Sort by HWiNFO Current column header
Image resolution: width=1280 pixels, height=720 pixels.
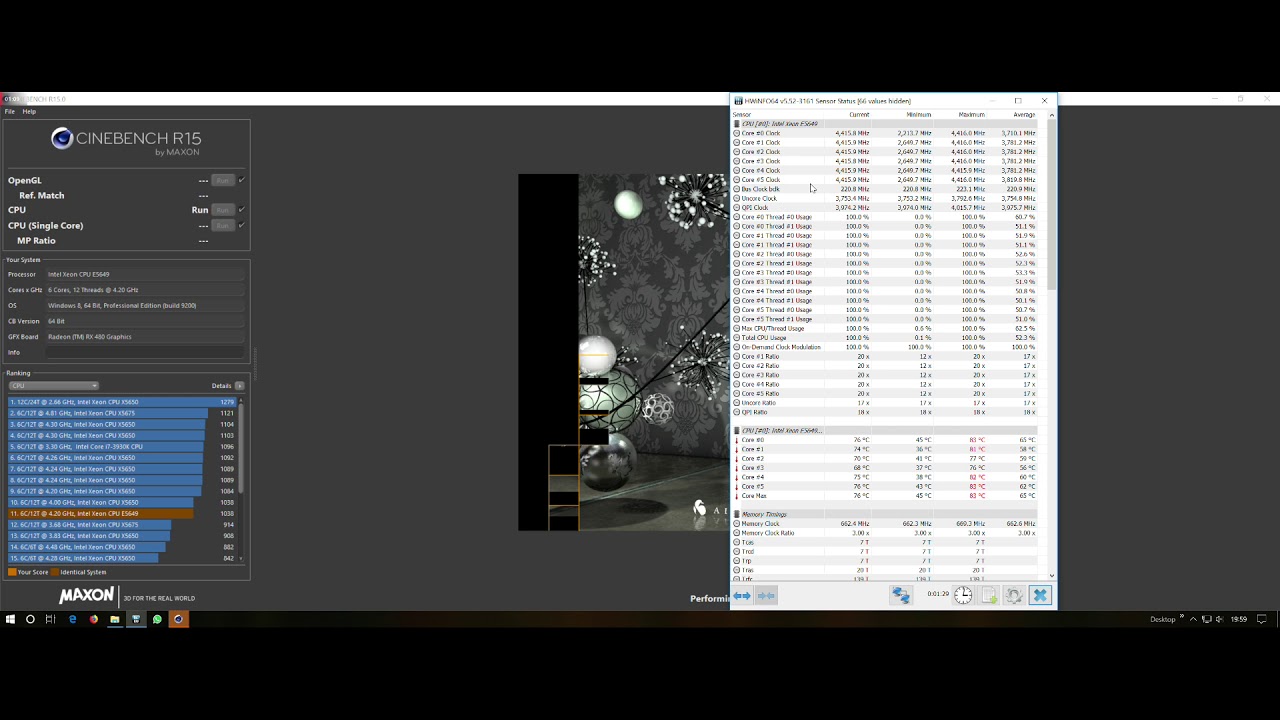859,115
